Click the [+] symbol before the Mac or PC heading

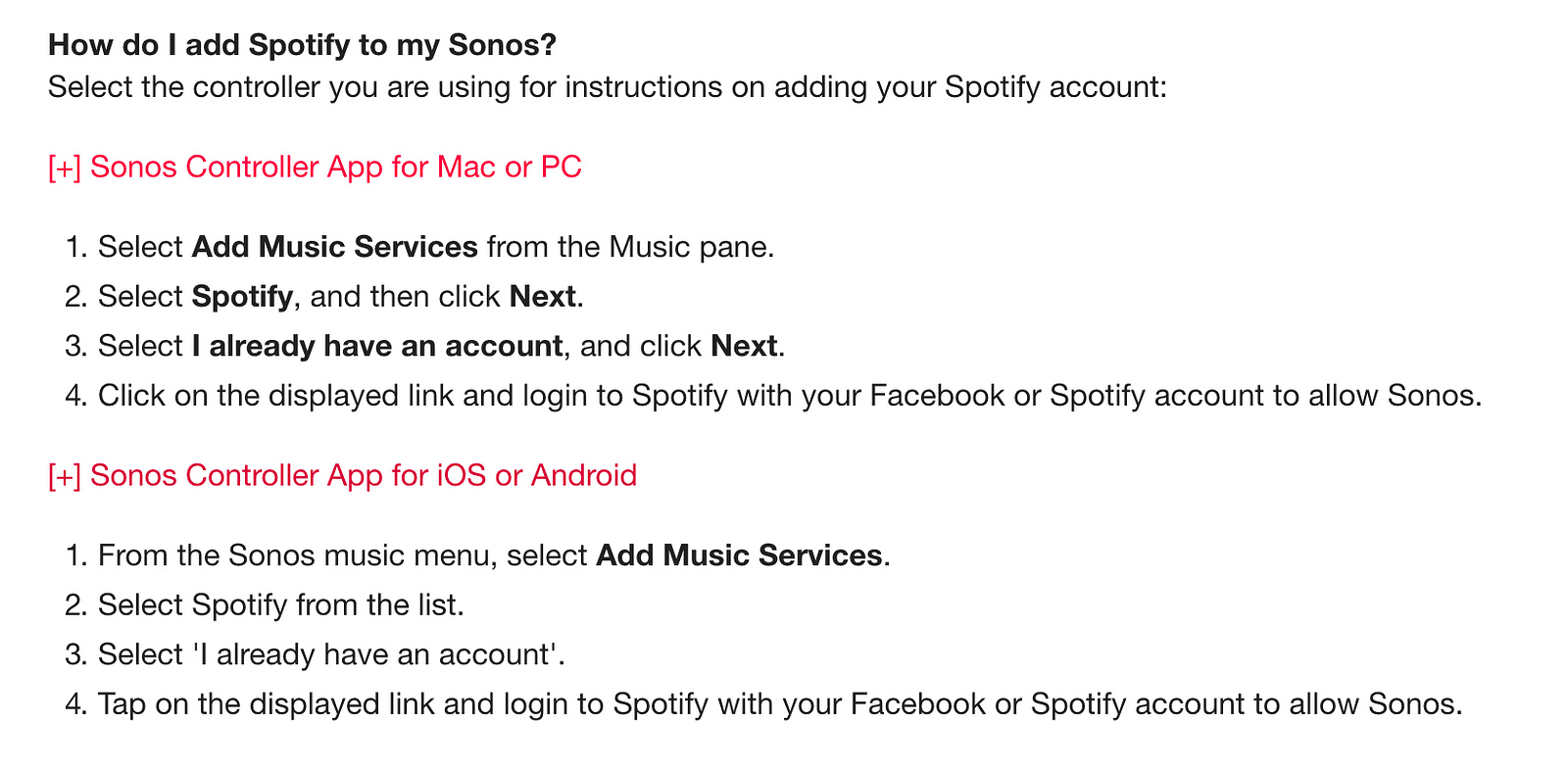[65, 168]
